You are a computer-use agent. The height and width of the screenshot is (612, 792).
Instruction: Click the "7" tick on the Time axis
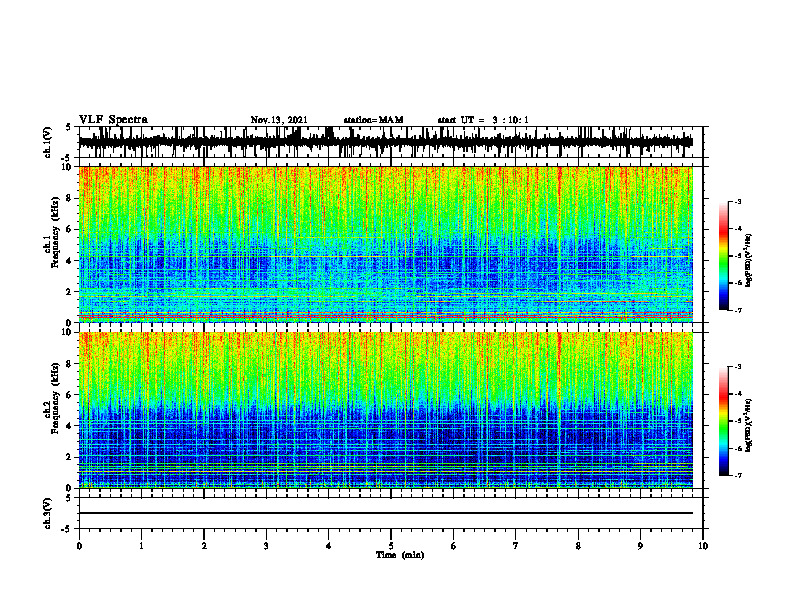(x=516, y=546)
